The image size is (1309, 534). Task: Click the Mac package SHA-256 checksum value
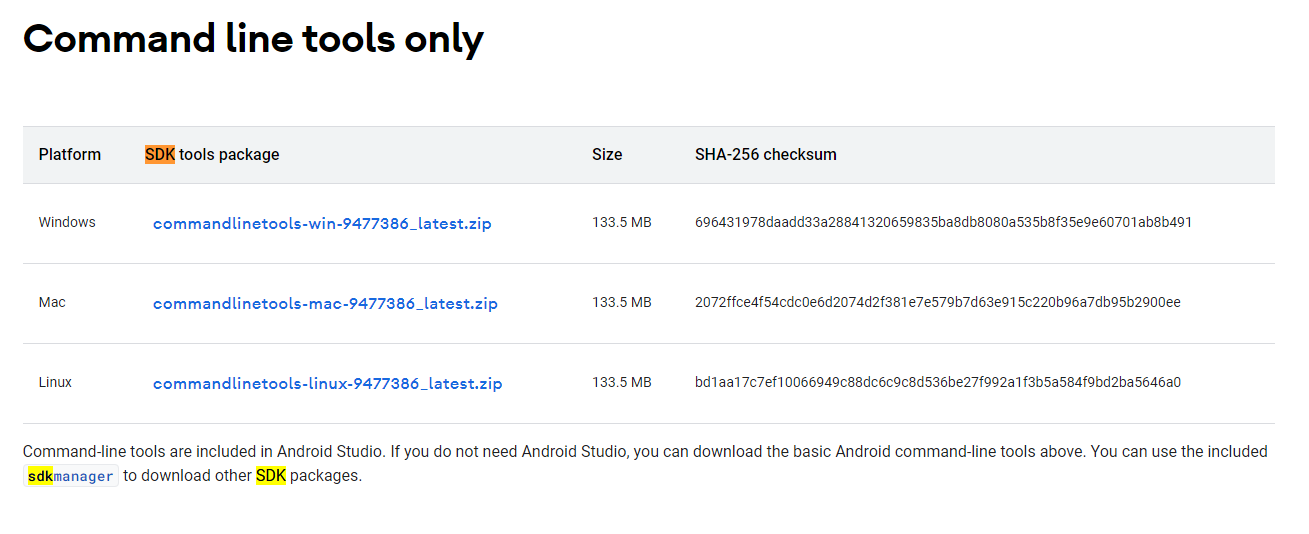938,303
